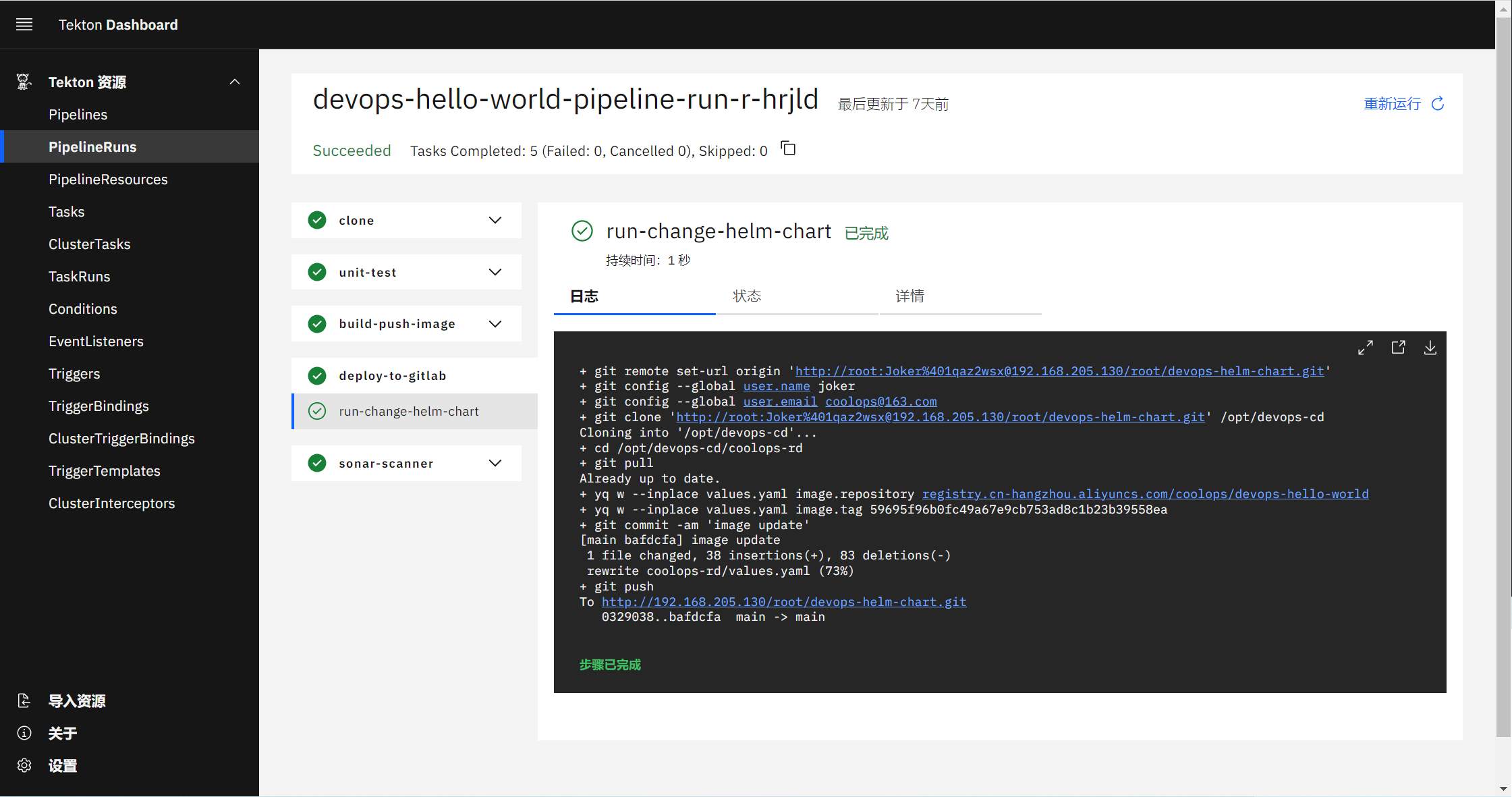Copy the pipeline run status message
1512x797 pixels.
[x=788, y=148]
